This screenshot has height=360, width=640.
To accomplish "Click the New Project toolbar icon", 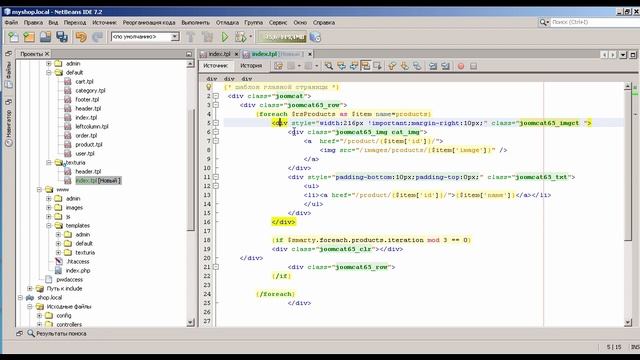I will tap(29, 37).
